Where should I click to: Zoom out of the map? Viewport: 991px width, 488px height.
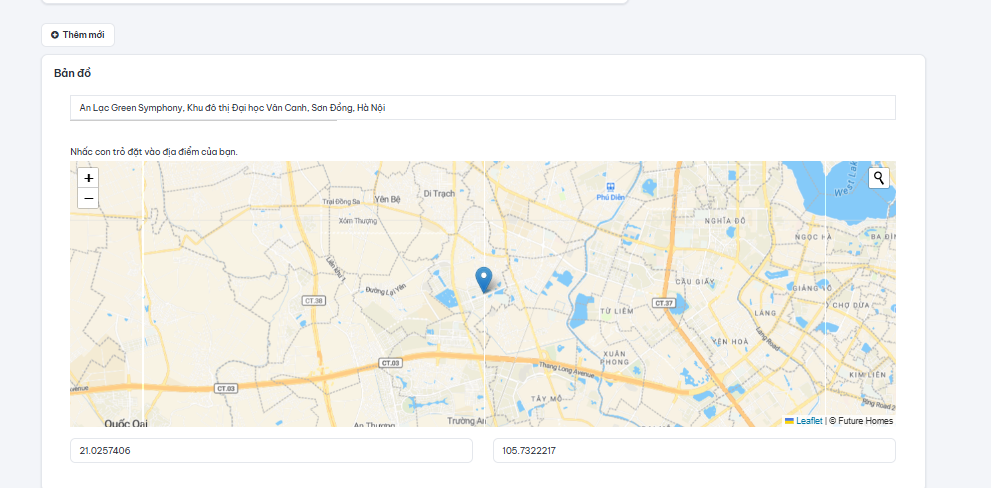pos(88,198)
